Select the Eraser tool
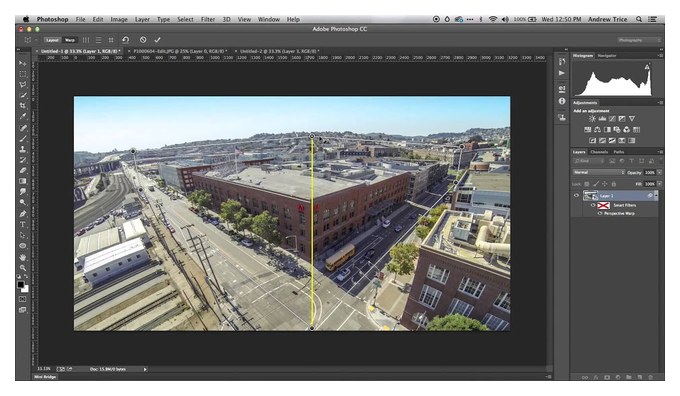This screenshot has height=396, width=680. pos(23,170)
